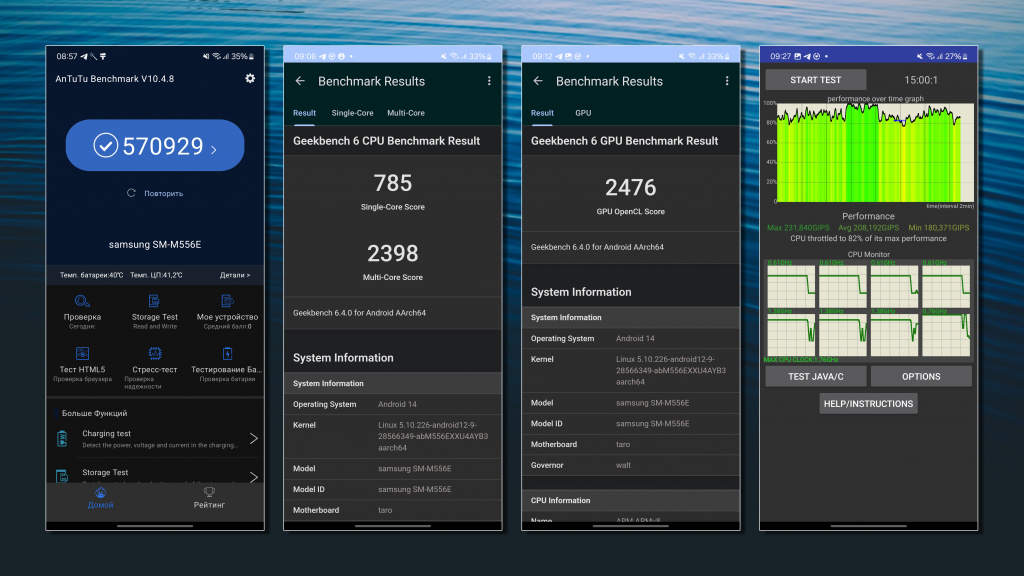
Task: Open Storage Test list row chevron
Action: click(x=253, y=476)
